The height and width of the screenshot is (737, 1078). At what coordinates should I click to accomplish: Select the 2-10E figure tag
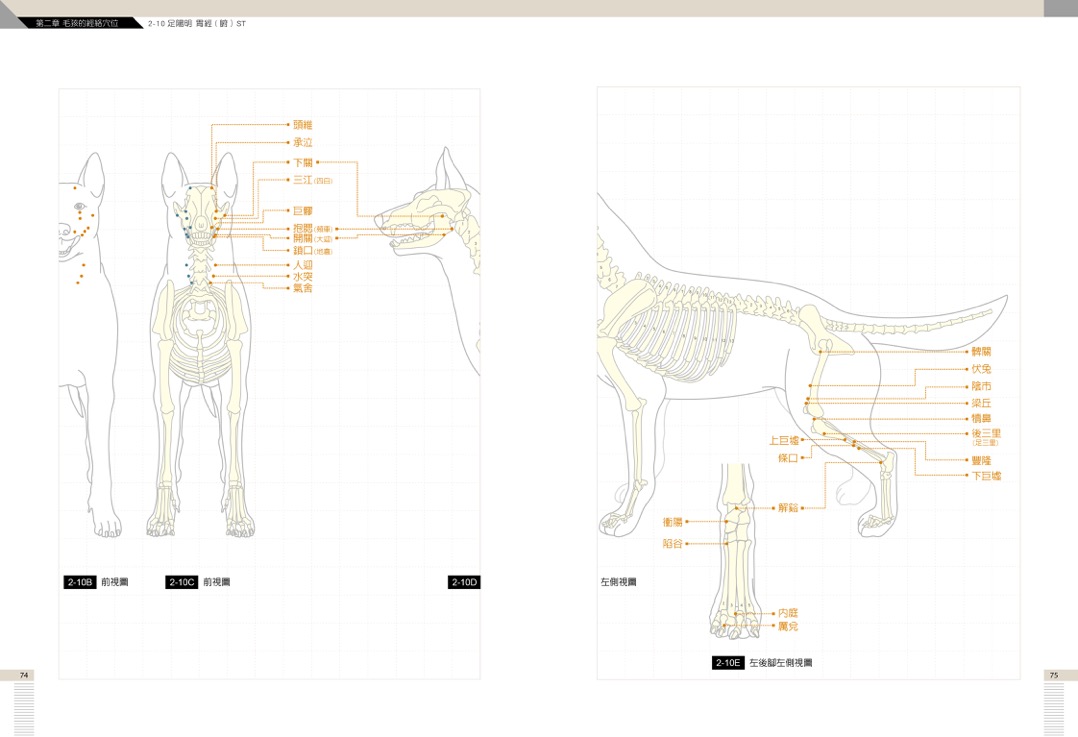click(x=728, y=662)
